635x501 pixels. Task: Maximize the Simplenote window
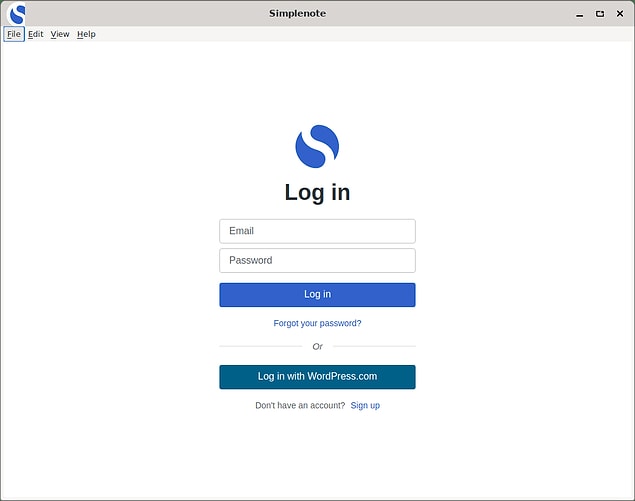600,14
